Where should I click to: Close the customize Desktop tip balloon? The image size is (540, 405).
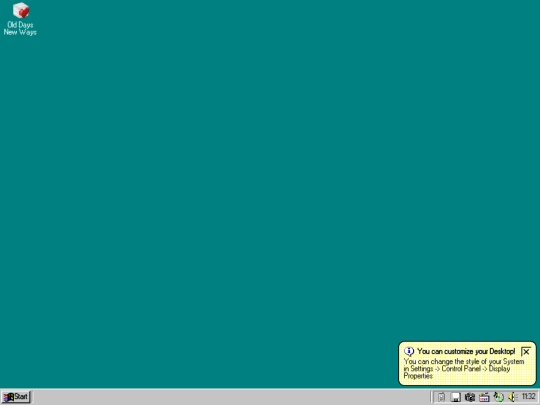pyautogui.click(x=526, y=352)
